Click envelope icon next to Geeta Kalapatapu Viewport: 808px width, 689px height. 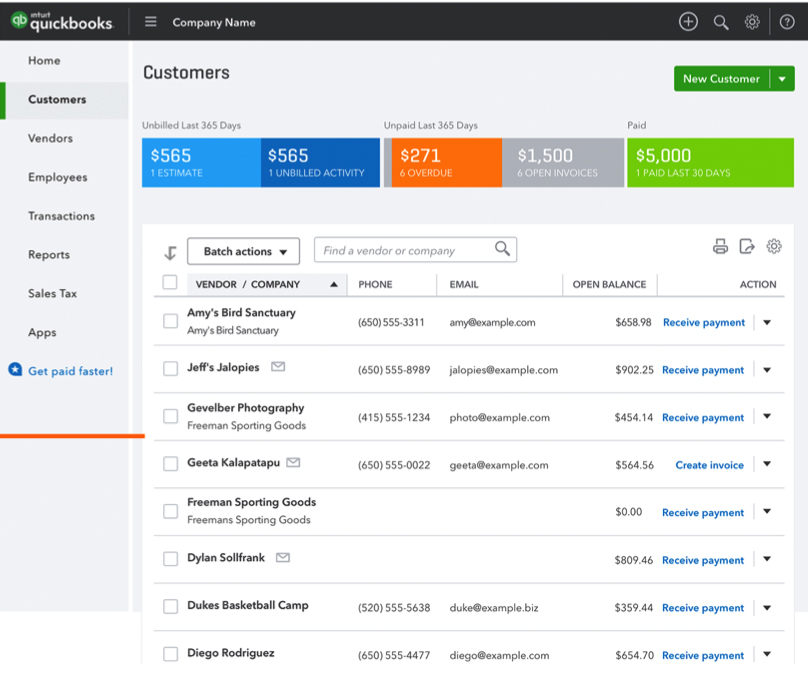(x=293, y=462)
